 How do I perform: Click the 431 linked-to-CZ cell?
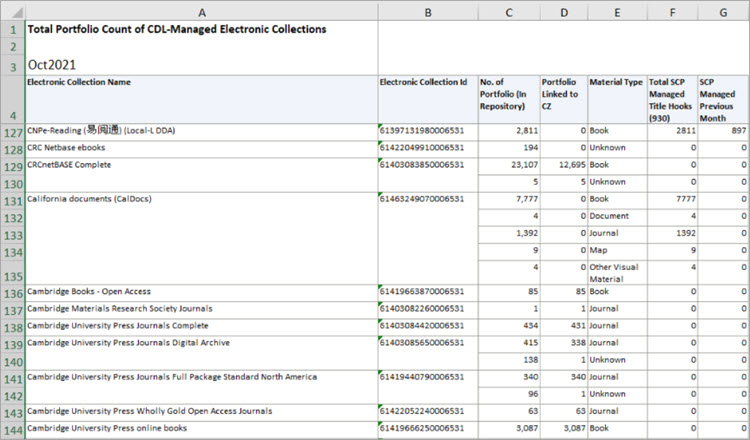point(564,327)
